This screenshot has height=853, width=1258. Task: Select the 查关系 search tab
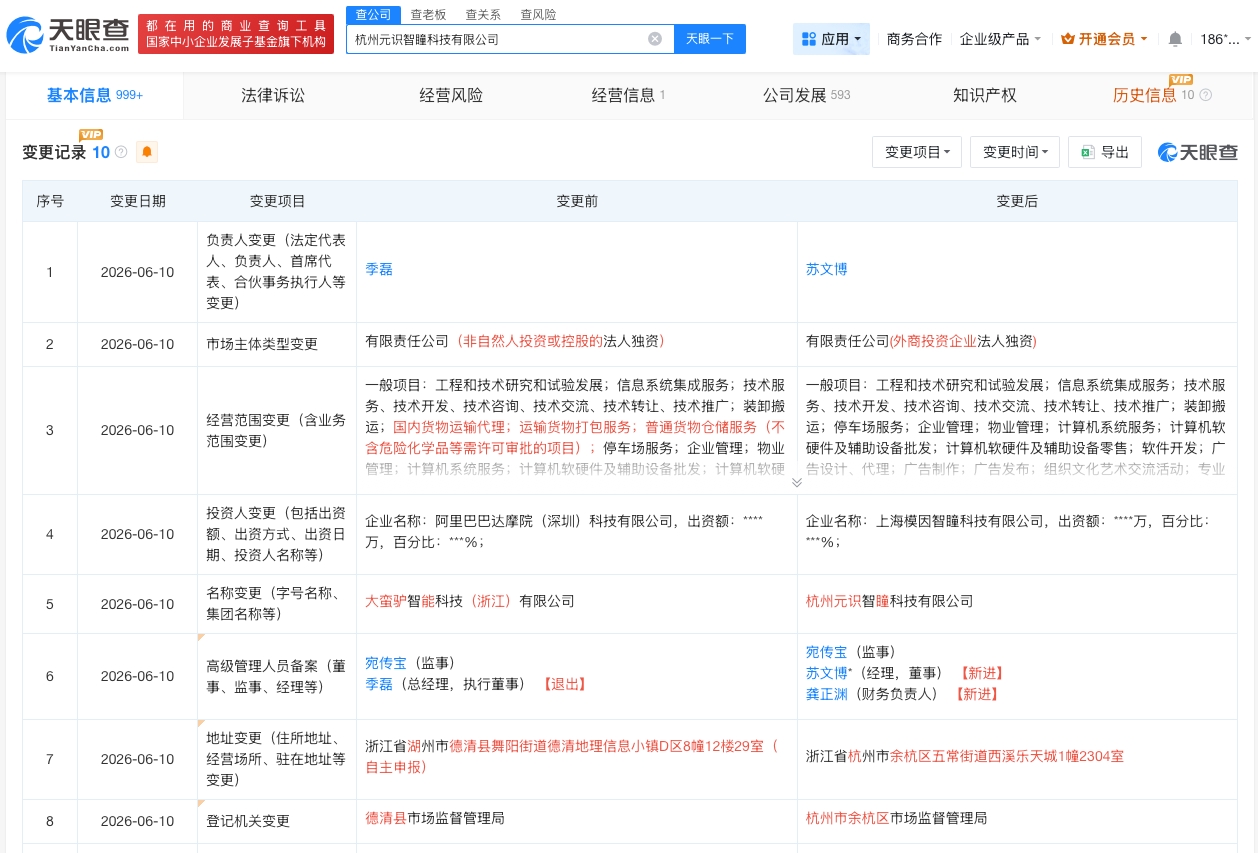tap(483, 14)
